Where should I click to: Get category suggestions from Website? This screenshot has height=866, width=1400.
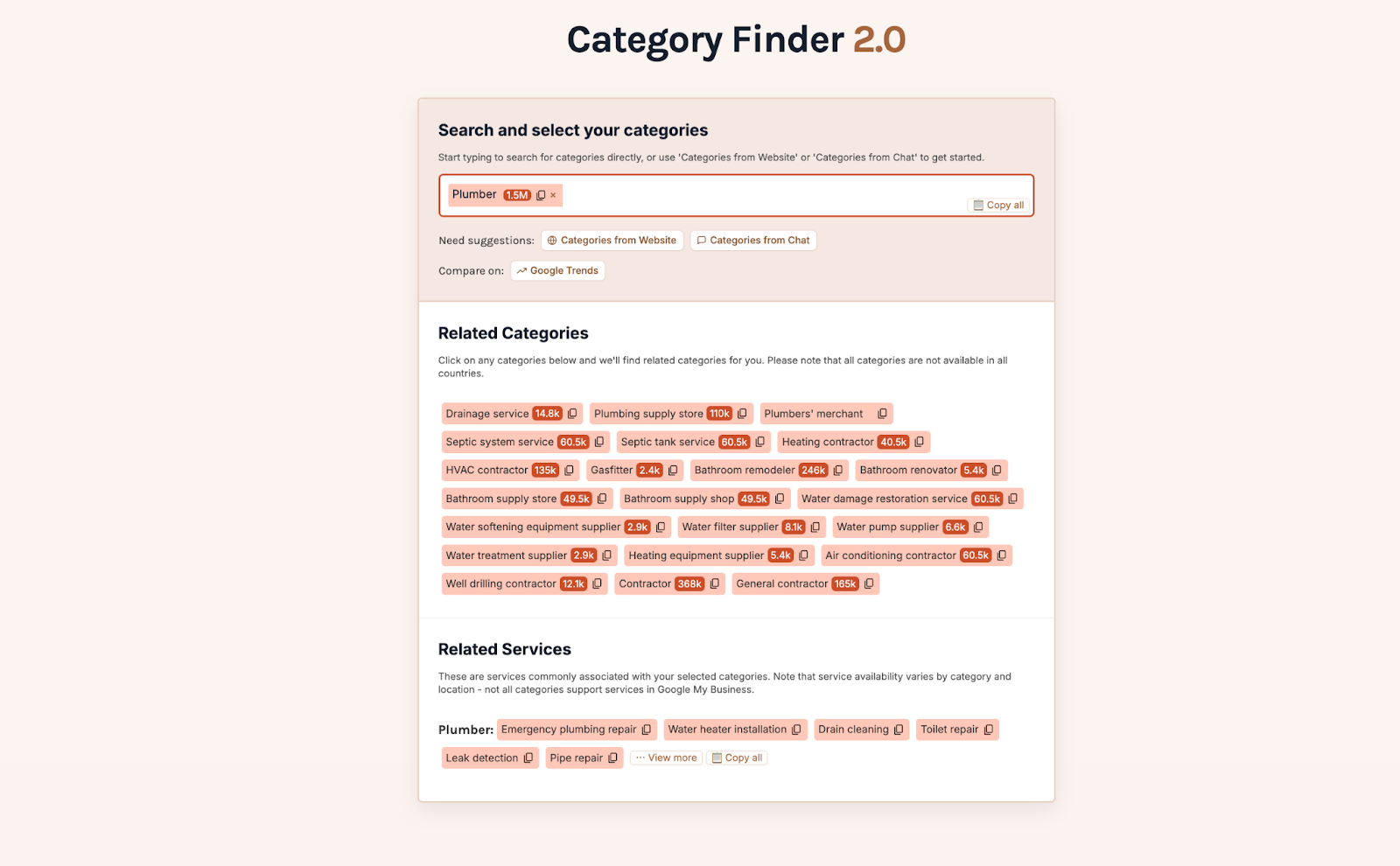[x=612, y=240]
